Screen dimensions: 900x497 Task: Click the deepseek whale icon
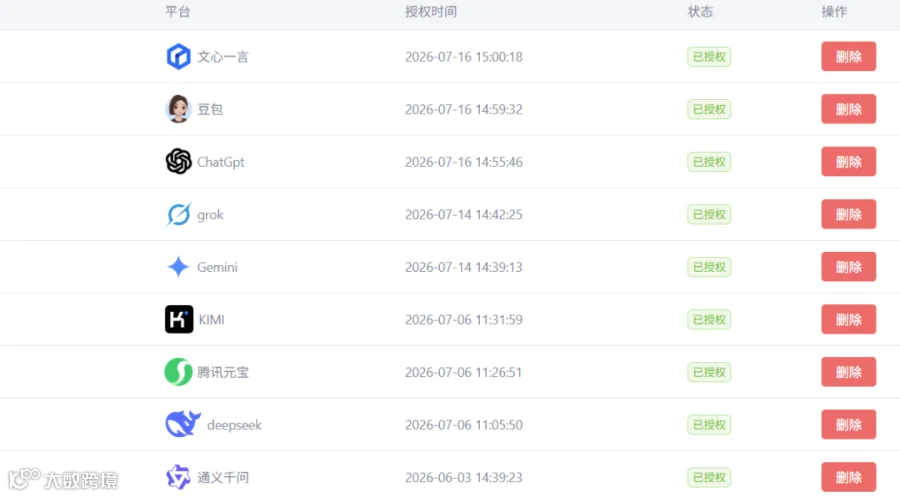183,424
